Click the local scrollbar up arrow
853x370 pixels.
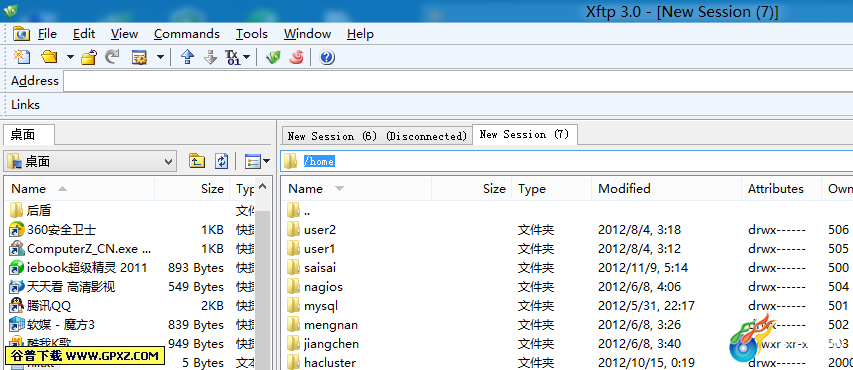(x=263, y=188)
